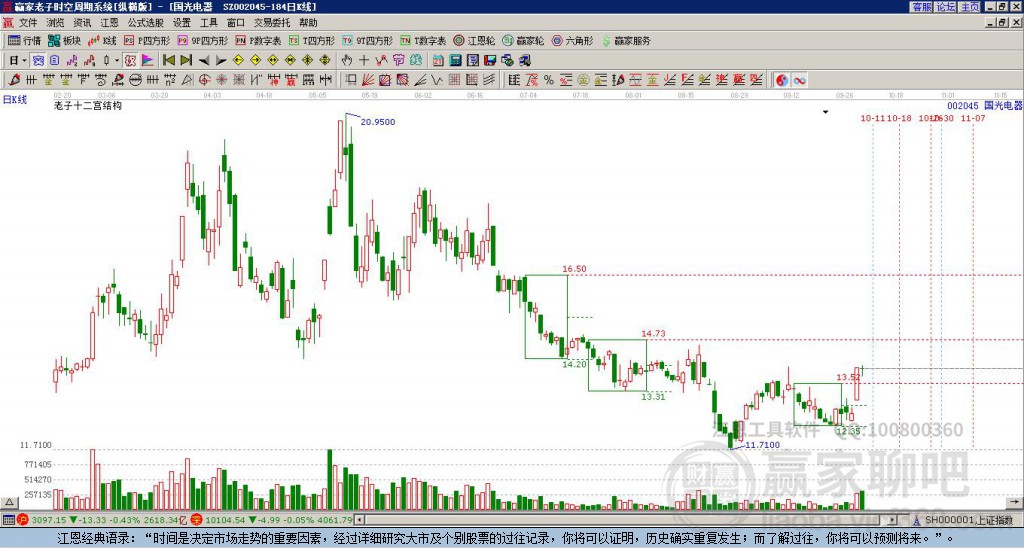This screenshot has width=1024, height=548.
Task: Click the 3097.15 index value
Action: pyautogui.click(x=49, y=520)
